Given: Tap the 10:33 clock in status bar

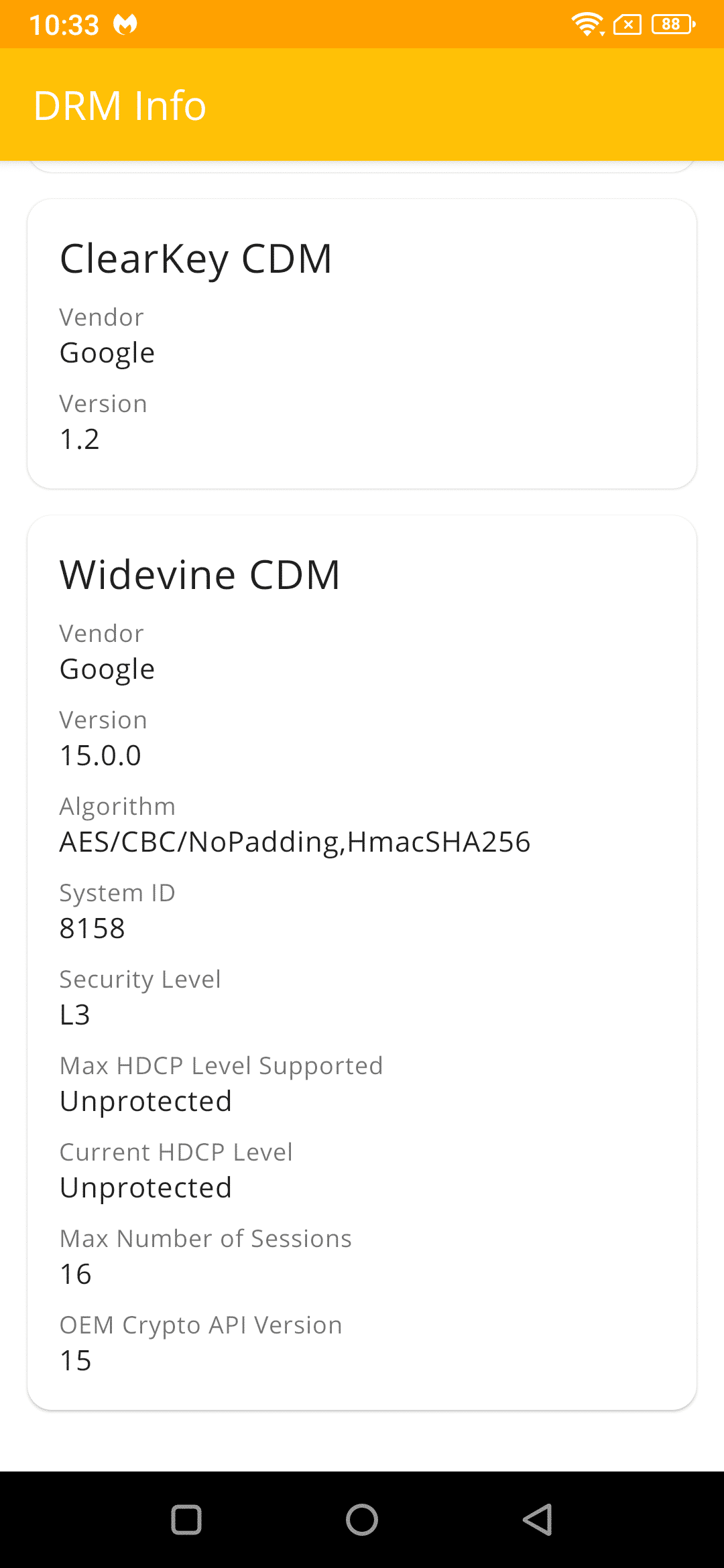Looking at the screenshot, I should pyautogui.click(x=64, y=25).
